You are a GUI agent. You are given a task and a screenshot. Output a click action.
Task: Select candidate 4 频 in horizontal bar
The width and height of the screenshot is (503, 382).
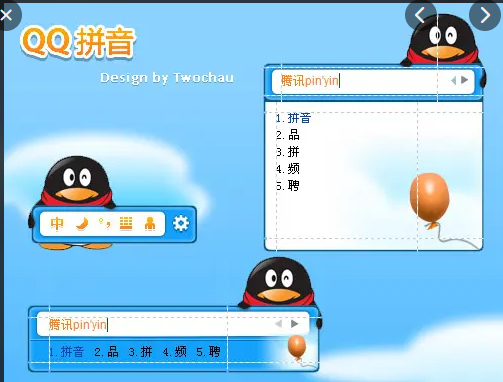[175, 352]
